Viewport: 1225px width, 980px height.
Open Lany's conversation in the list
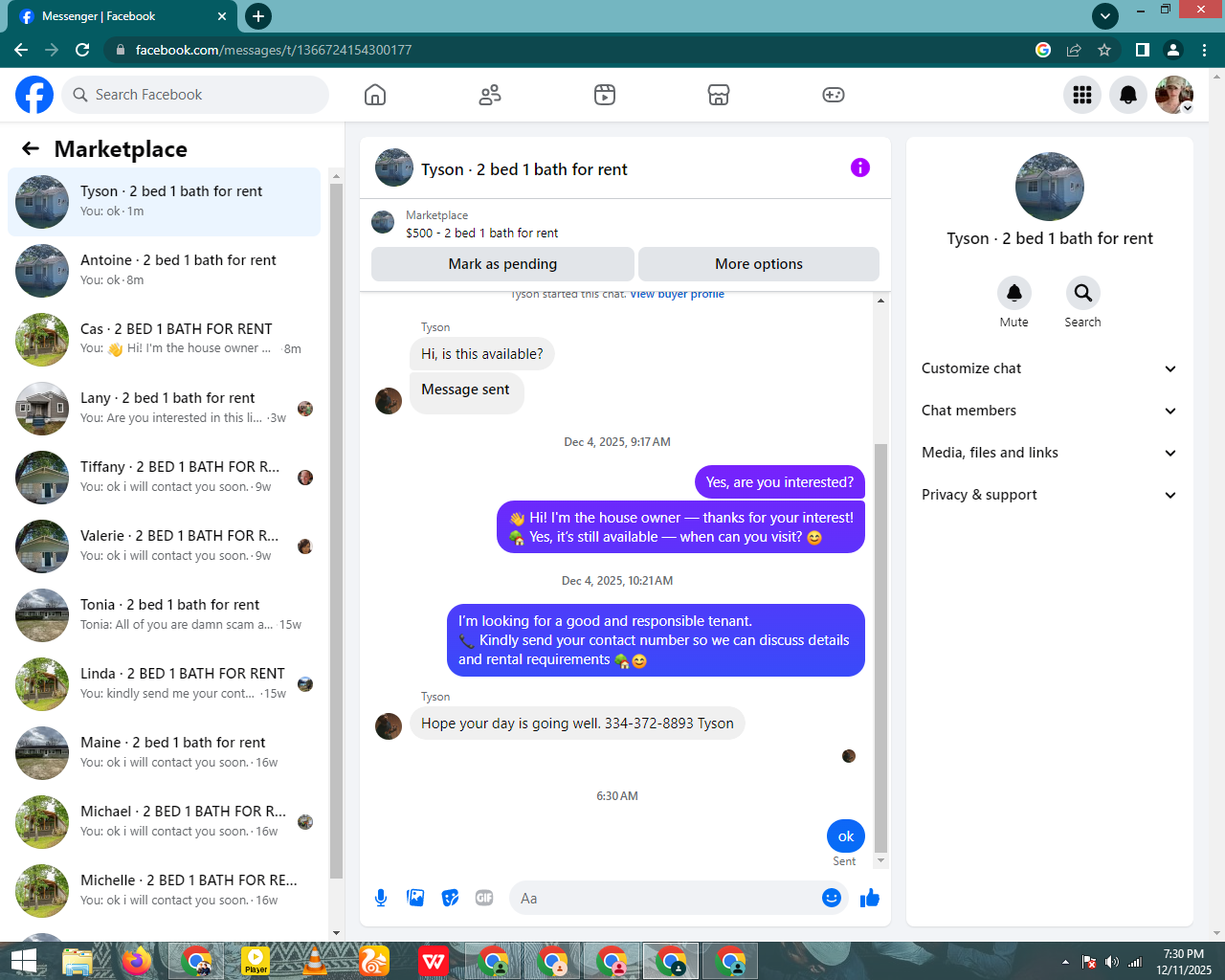click(164, 409)
